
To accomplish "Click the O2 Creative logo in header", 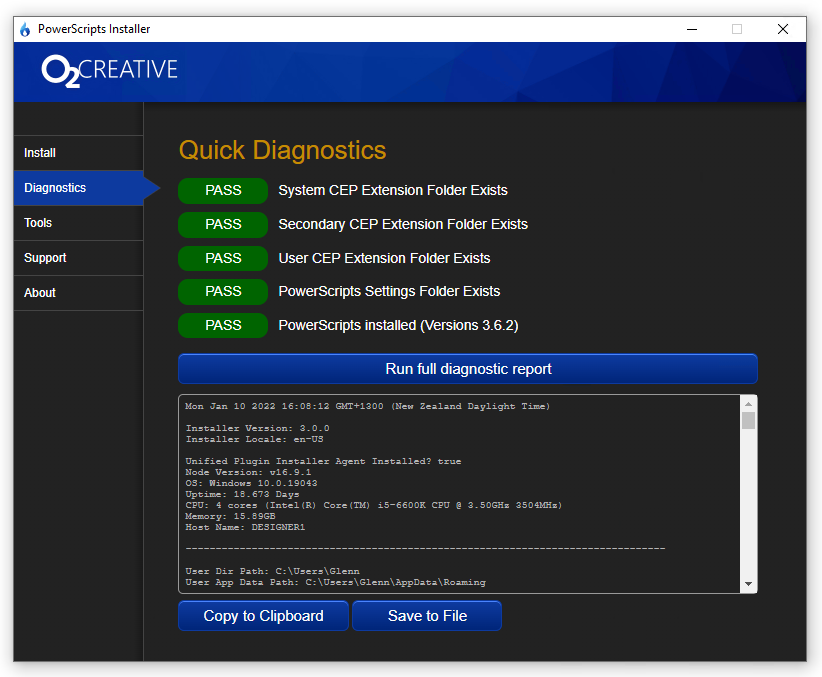I will [109, 70].
